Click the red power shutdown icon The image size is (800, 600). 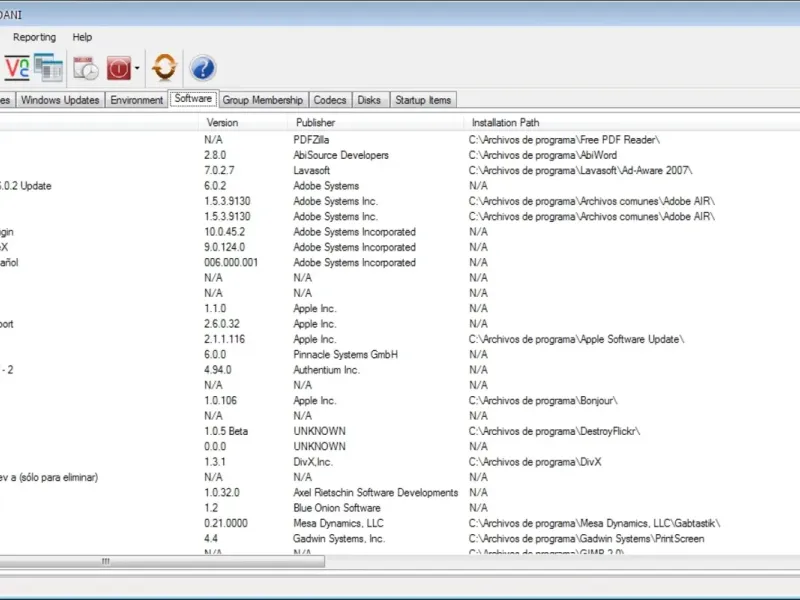pos(118,68)
